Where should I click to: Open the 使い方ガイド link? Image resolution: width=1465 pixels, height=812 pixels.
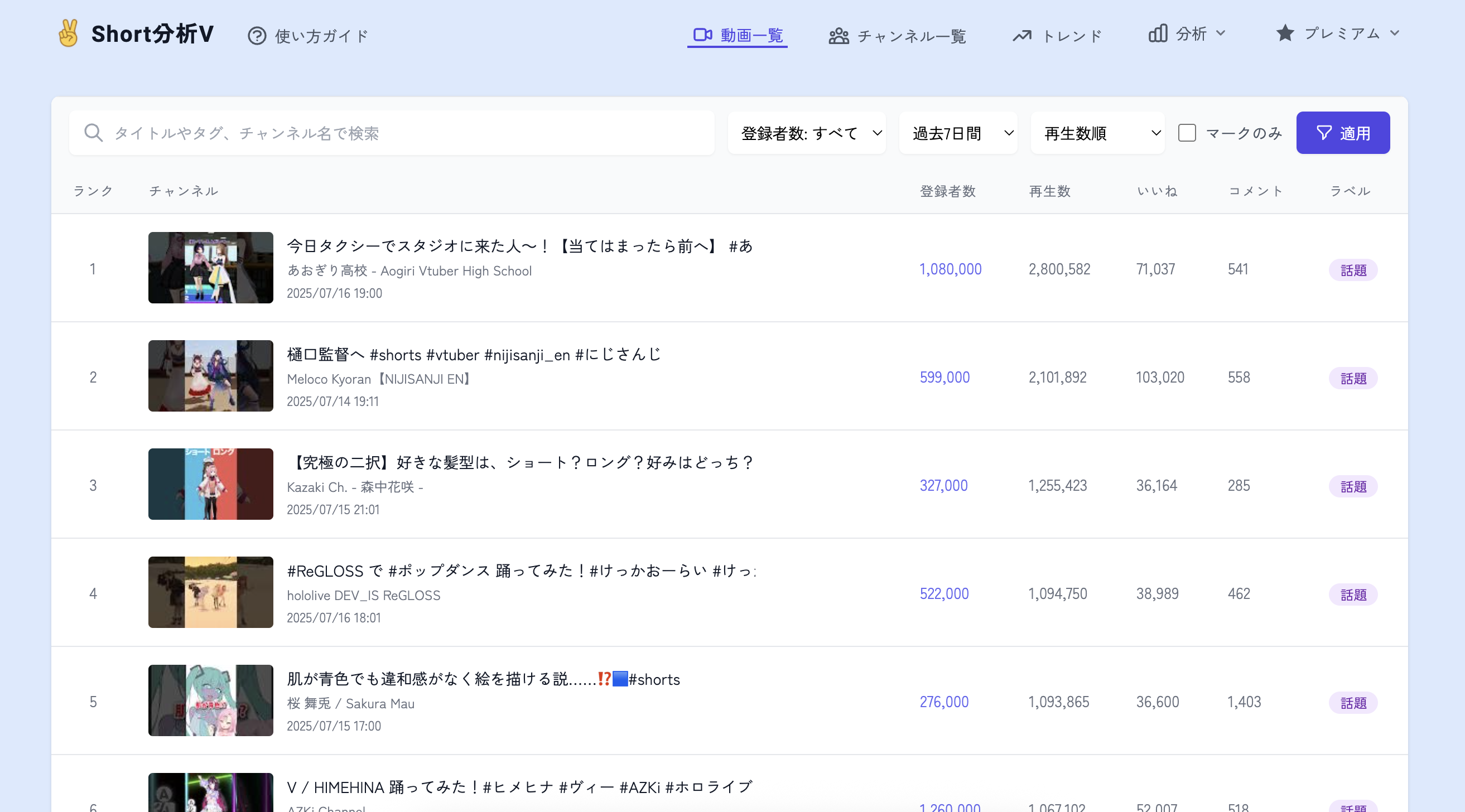tap(309, 36)
